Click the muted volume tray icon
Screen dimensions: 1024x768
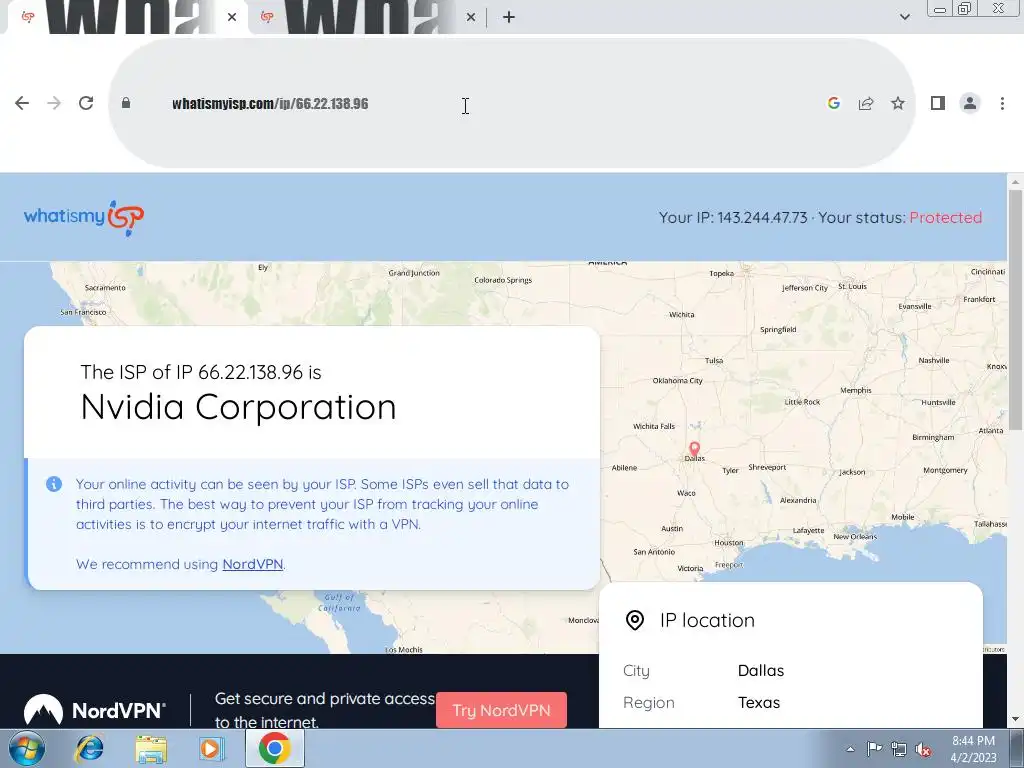coord(923,749)
